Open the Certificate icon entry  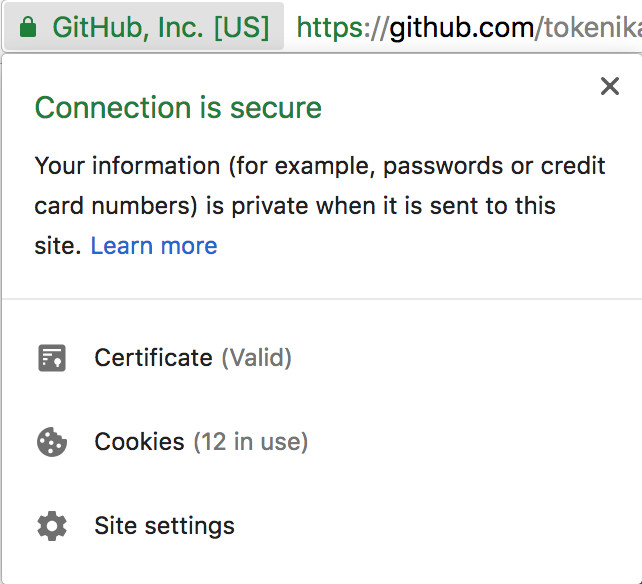(x=52, y=358)
